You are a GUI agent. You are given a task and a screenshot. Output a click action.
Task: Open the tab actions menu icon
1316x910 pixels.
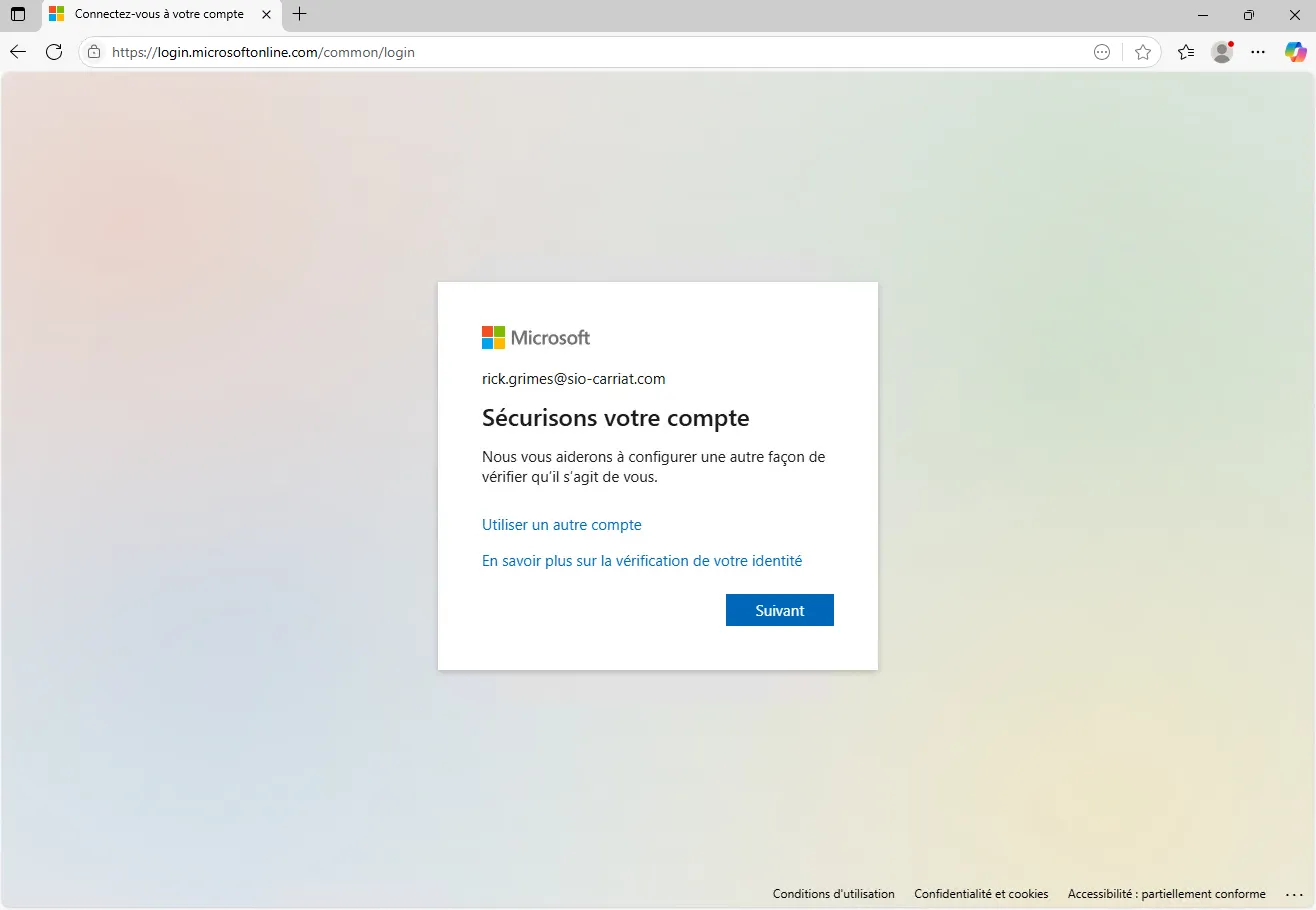pyautogui.click(x=18, y=15)
